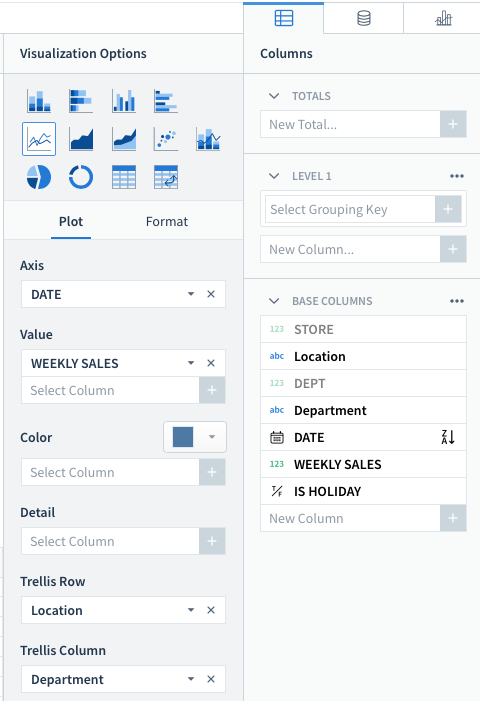Select the scatter plot chart type
The width and height of the screenshot is (480, 701).
166,139
